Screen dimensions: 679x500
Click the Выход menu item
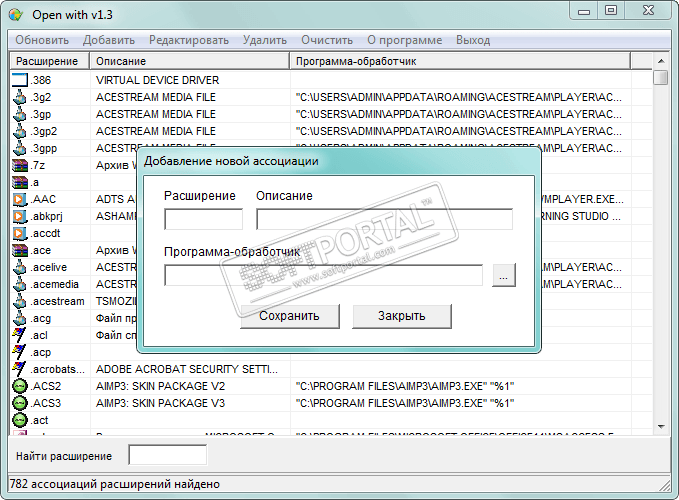(473, 40)
